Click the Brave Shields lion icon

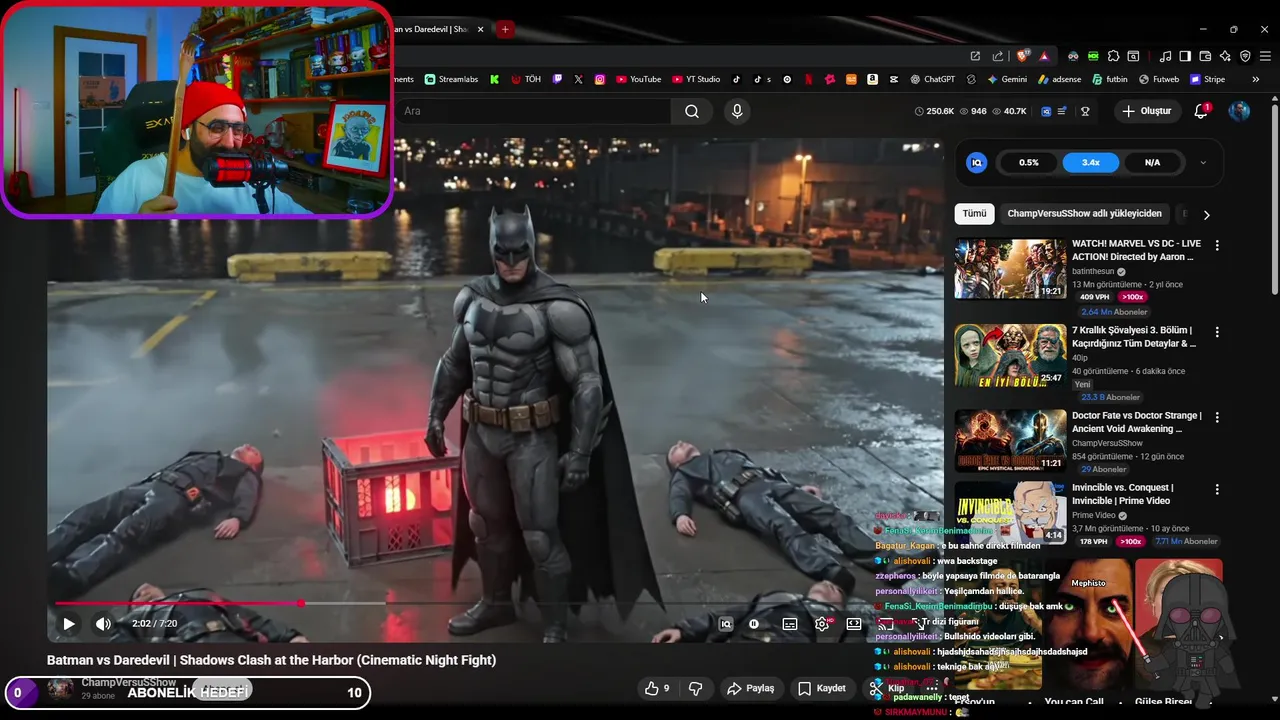tap(1023, 56)
